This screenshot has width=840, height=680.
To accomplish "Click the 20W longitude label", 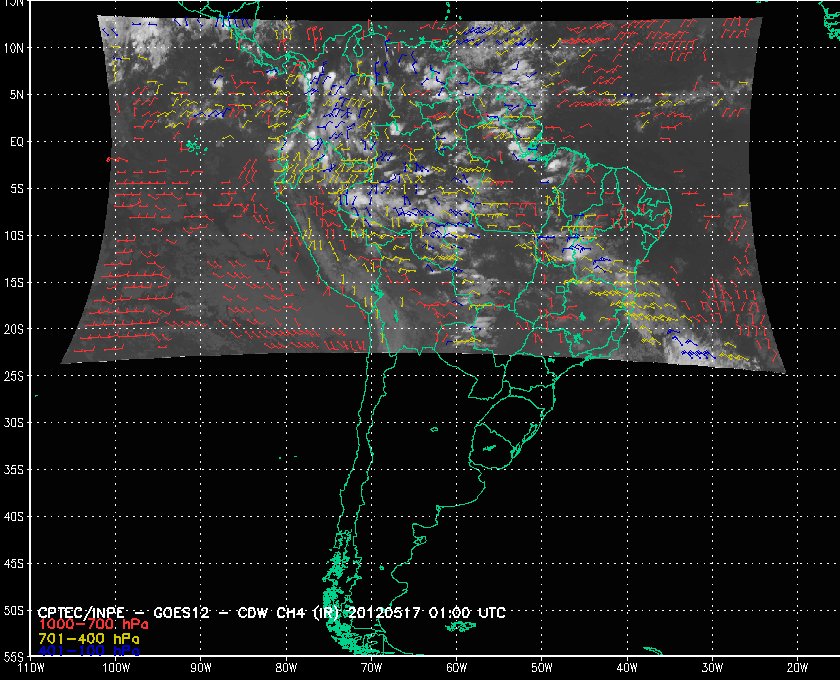I will point(797,668).
